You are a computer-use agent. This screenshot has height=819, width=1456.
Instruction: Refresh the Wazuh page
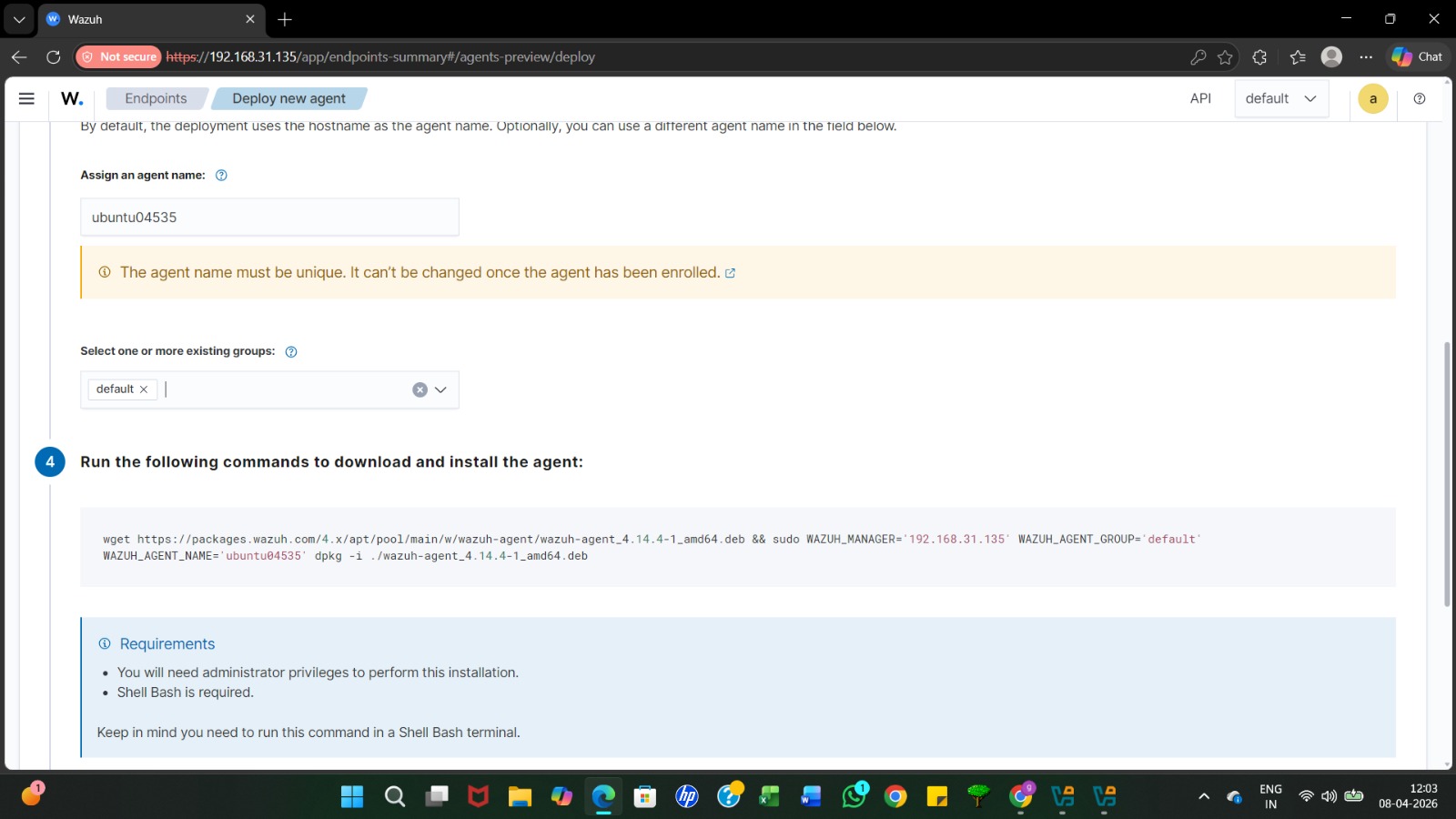tap(54, 56)
